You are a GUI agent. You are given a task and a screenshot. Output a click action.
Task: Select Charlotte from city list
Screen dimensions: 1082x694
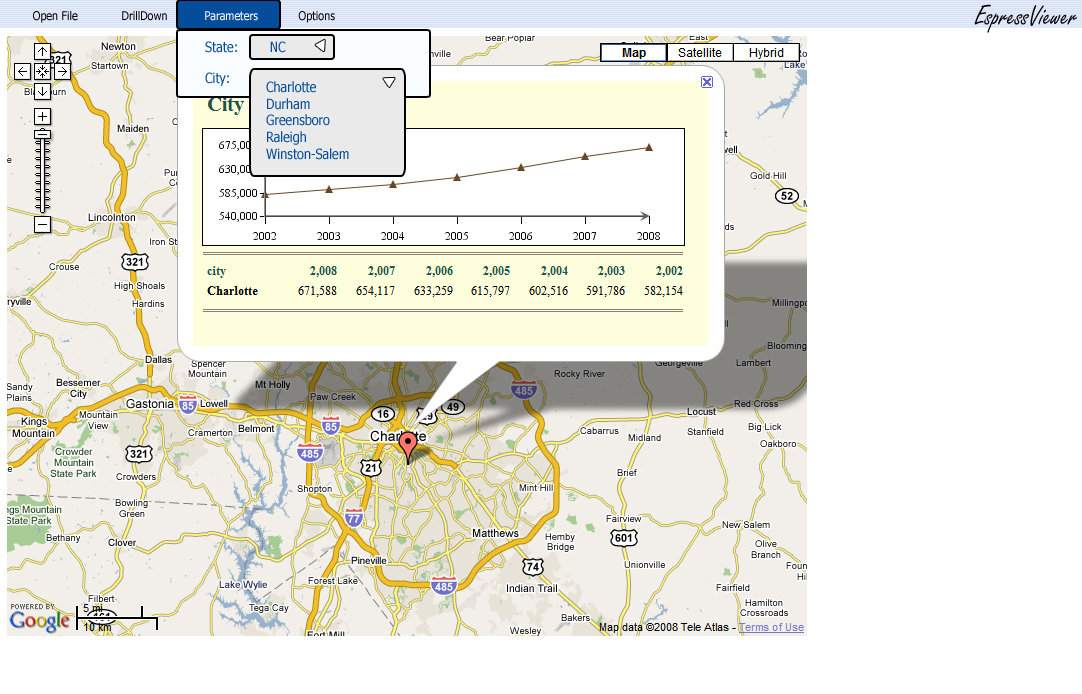[291, 88]
